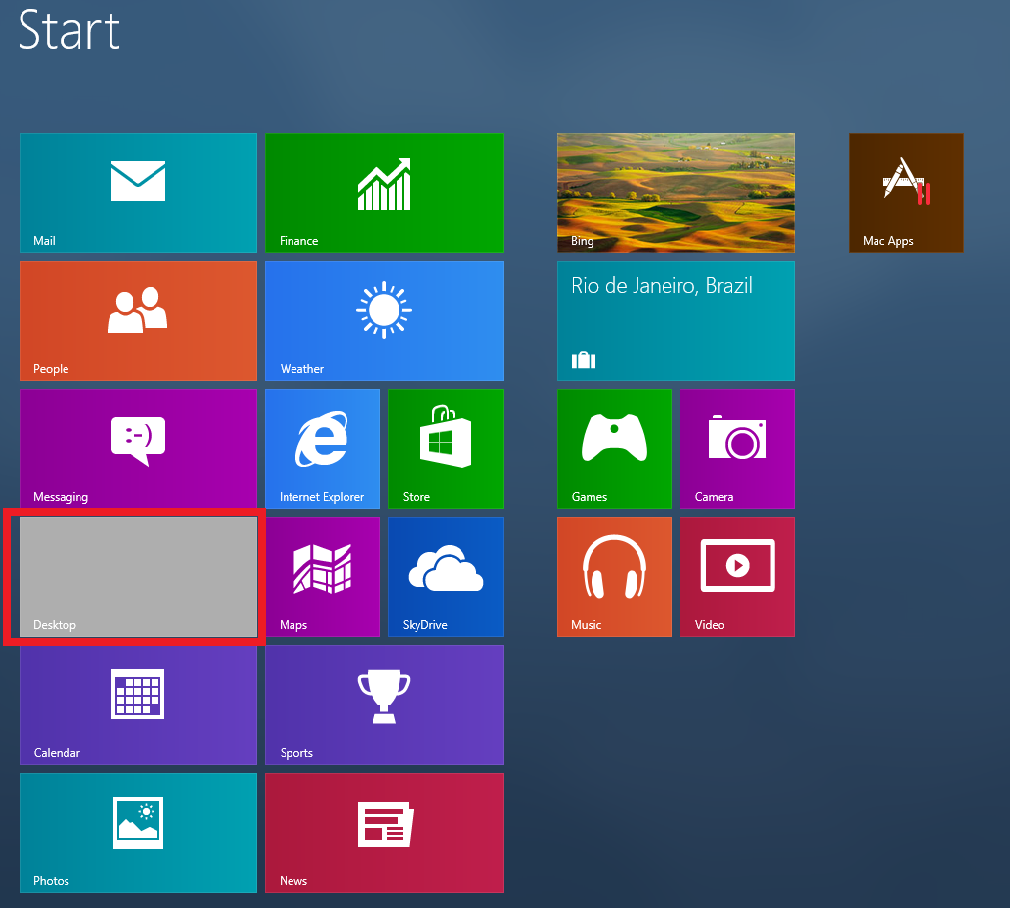The width and height of the screenshot is (1010, 908).
Task: Open the News tile
Action: click(x=384, y=833)
